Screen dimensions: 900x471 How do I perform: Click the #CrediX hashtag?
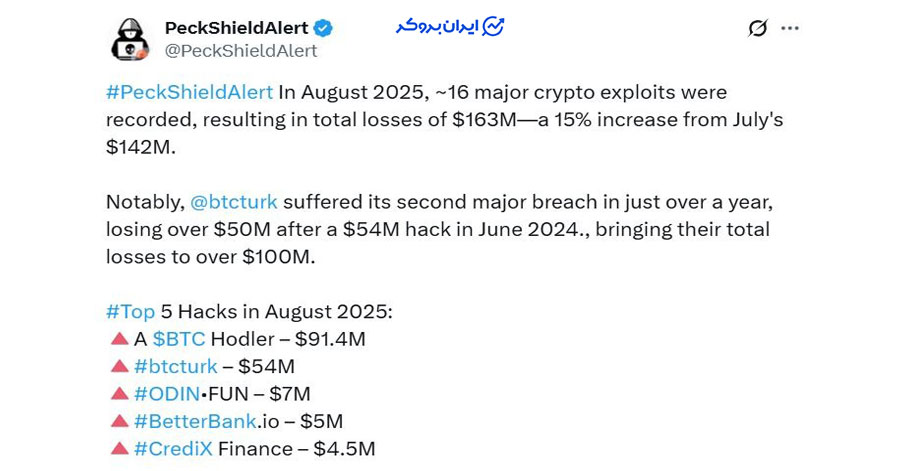pos(172,449)
